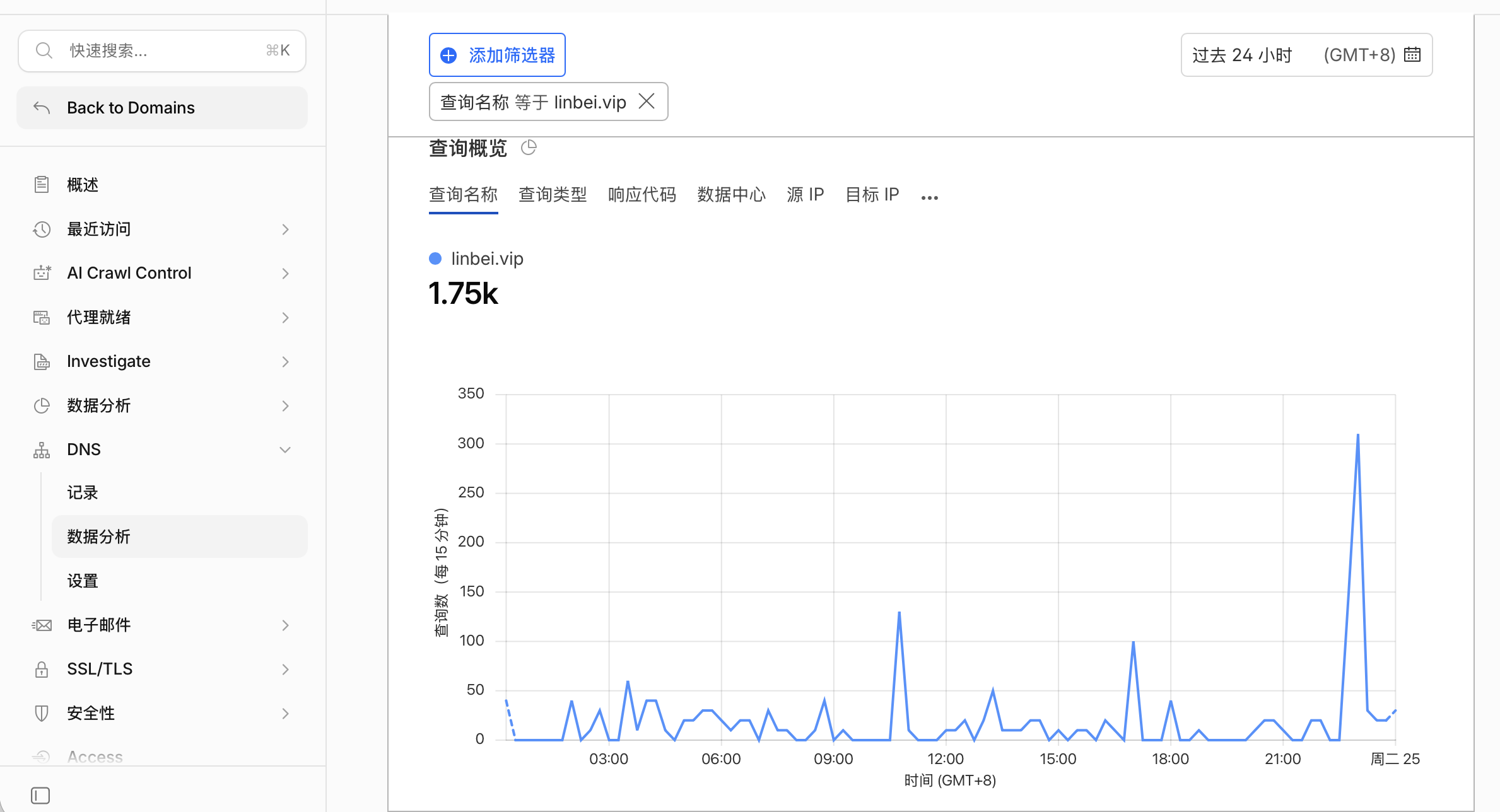Click the ⌘K shortcut hint
This screenshot has width=1500, height=812.
278,50
